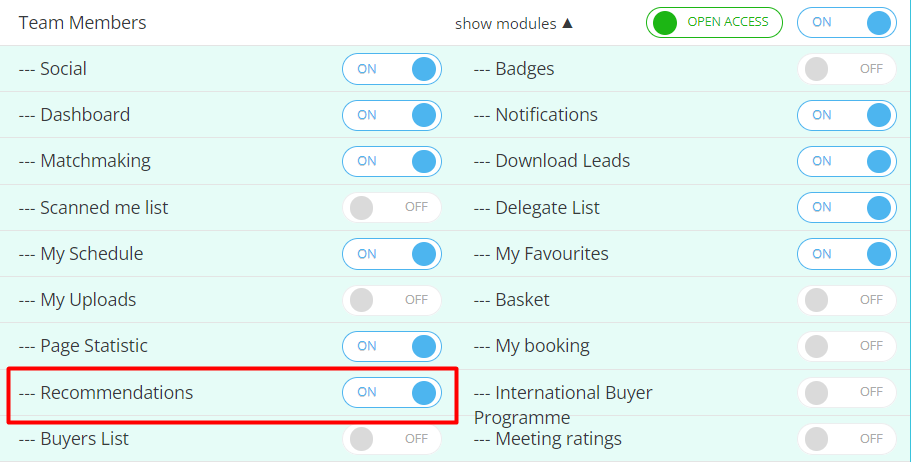Image resolution: width=915 pixels, height=462 pixels.
Task: Switch off the Matchmaking toggle
Action: (x=391, y=161)
